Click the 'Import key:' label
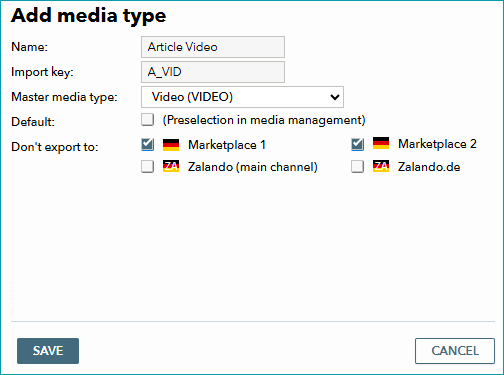Screen dimensions: 504x375 42,72
